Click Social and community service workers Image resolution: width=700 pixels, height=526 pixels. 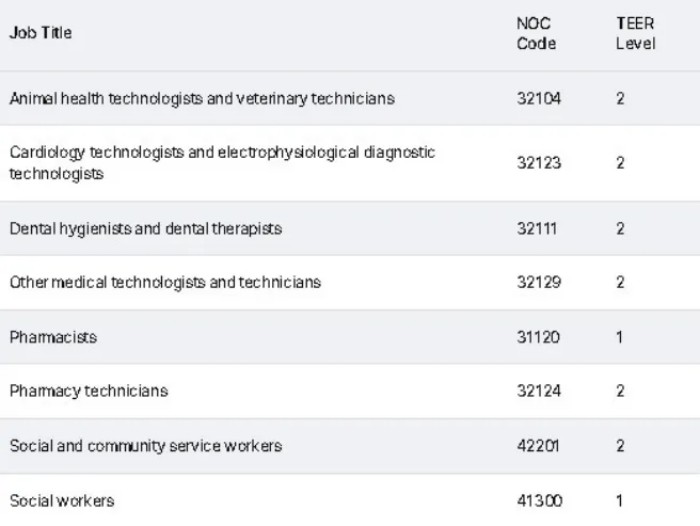point(146,445)
